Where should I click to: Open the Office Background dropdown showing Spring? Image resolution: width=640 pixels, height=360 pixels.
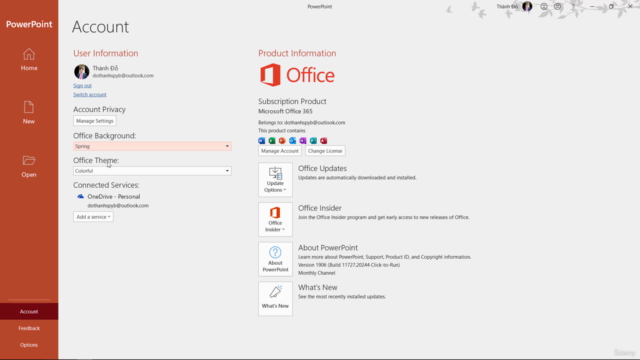tap(152, 146)
